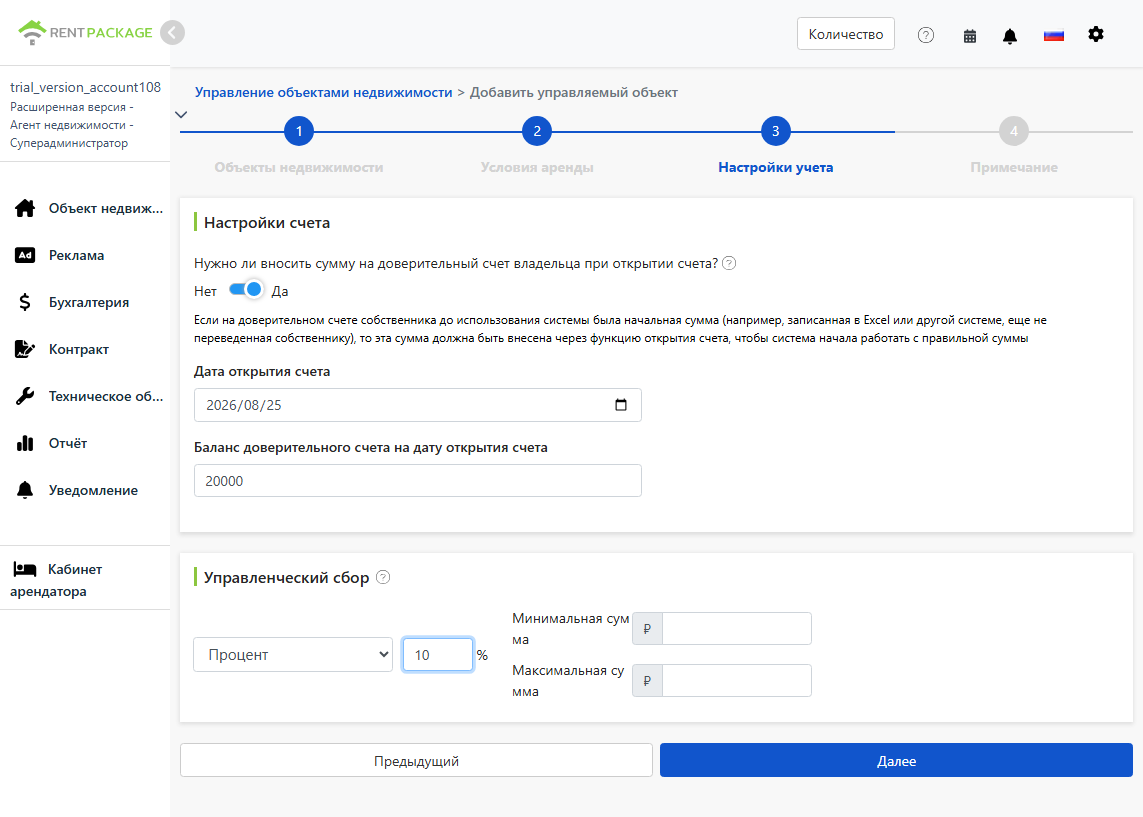
Task: Click the Минимальная сумма input field
Action: [736, 628]
